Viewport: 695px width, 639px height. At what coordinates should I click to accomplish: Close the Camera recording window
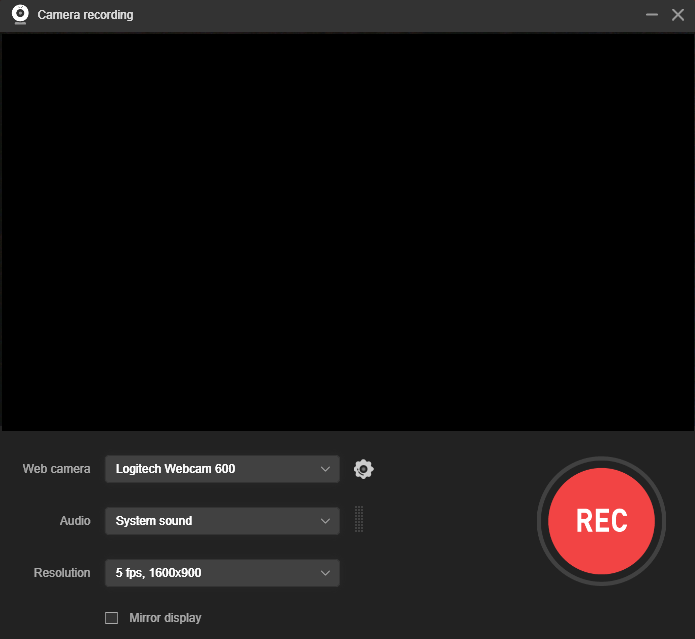click(678, 15)
